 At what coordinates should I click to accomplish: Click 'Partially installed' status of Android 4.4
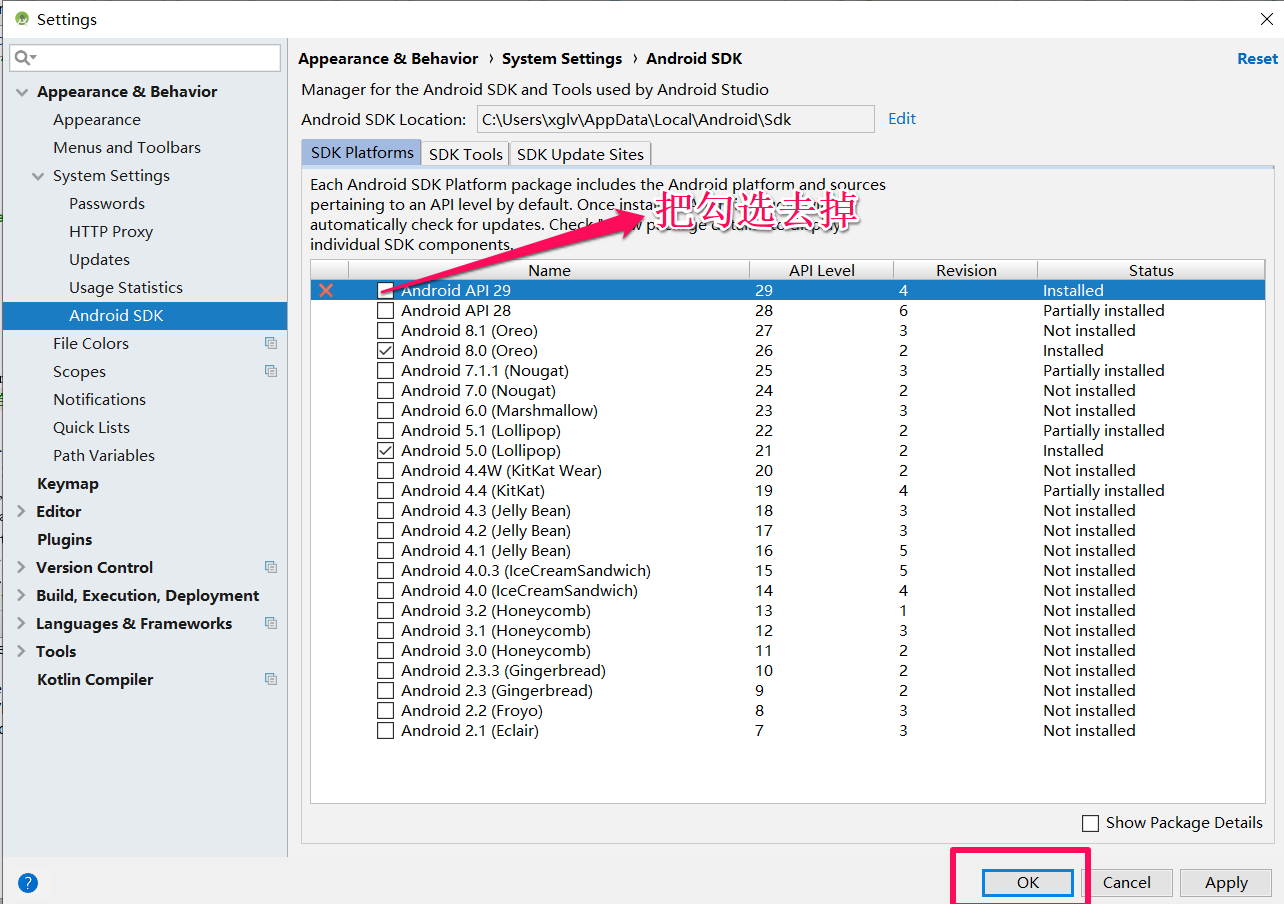coord(1104,491)
